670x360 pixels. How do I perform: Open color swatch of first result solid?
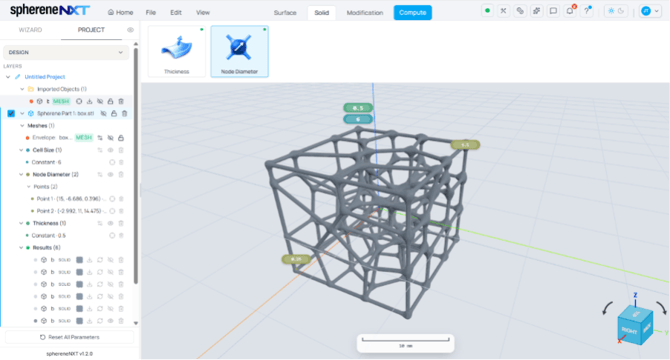[x=79, y=260]
